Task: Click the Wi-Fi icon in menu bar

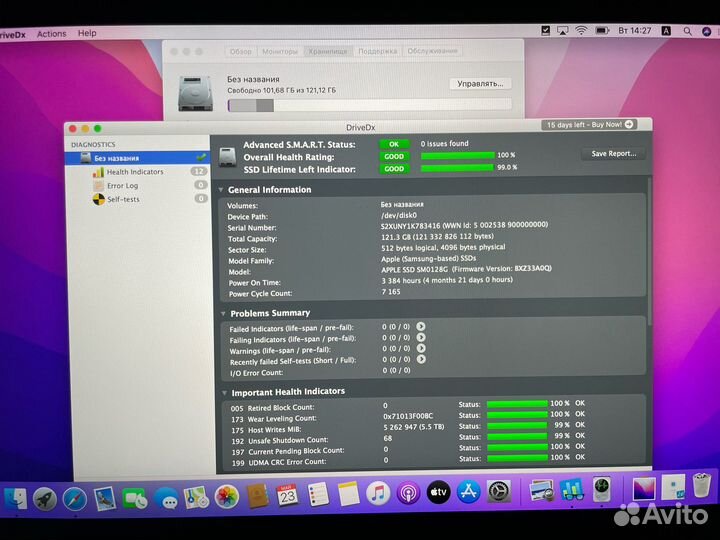Action: (x=581, y=31)
